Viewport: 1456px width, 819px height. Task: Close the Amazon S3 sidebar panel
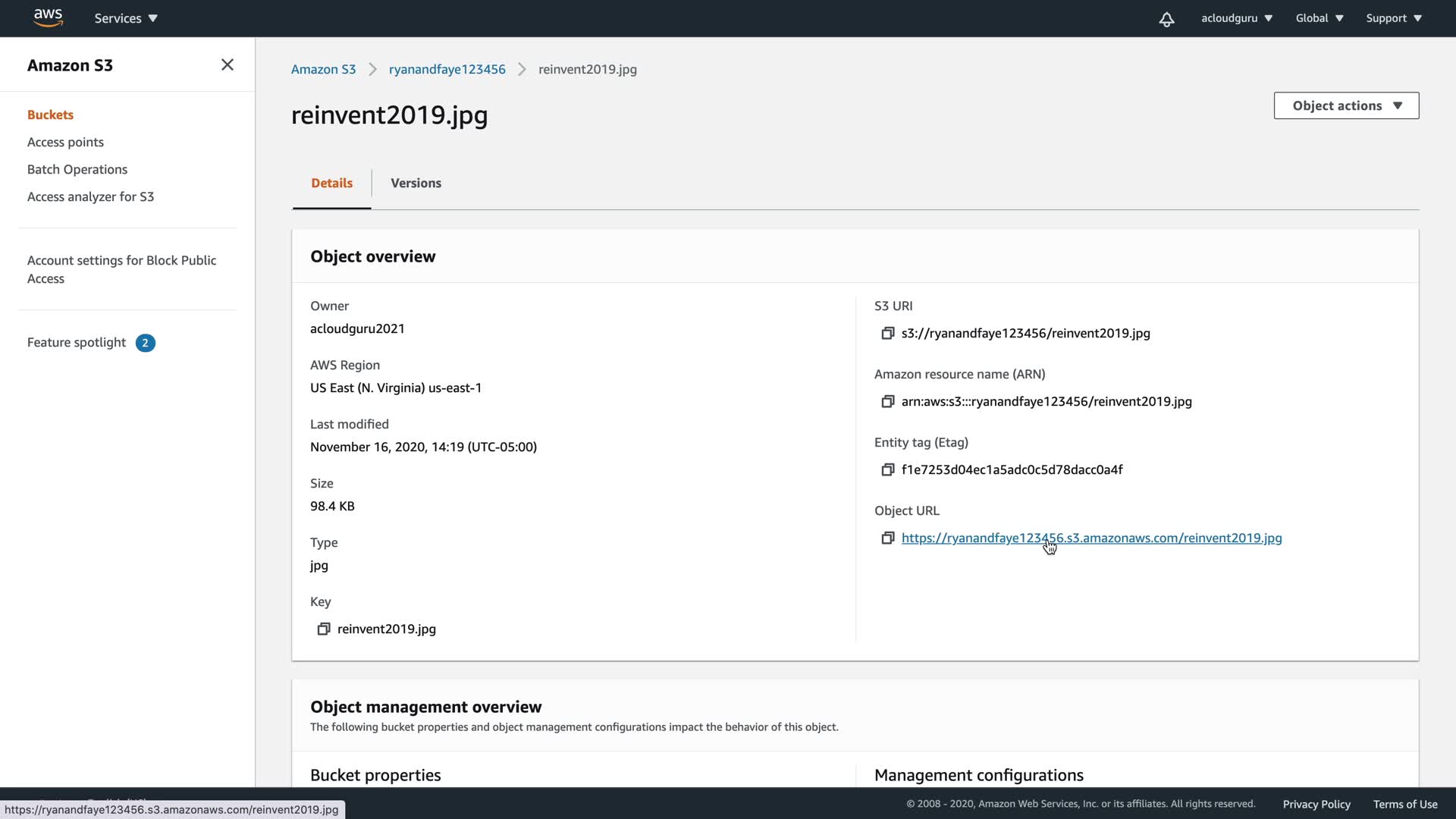click(227, 65)
